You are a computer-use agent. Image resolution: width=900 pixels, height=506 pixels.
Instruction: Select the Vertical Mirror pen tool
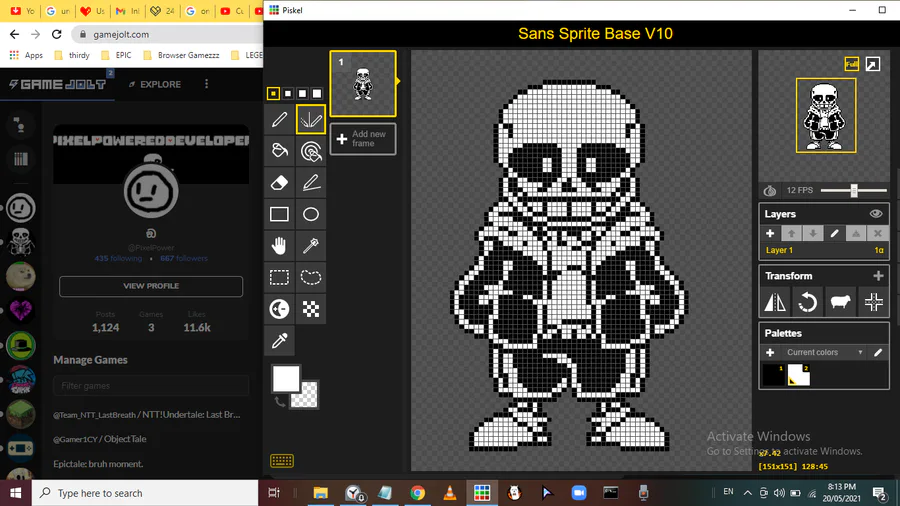tap(311, 119)
